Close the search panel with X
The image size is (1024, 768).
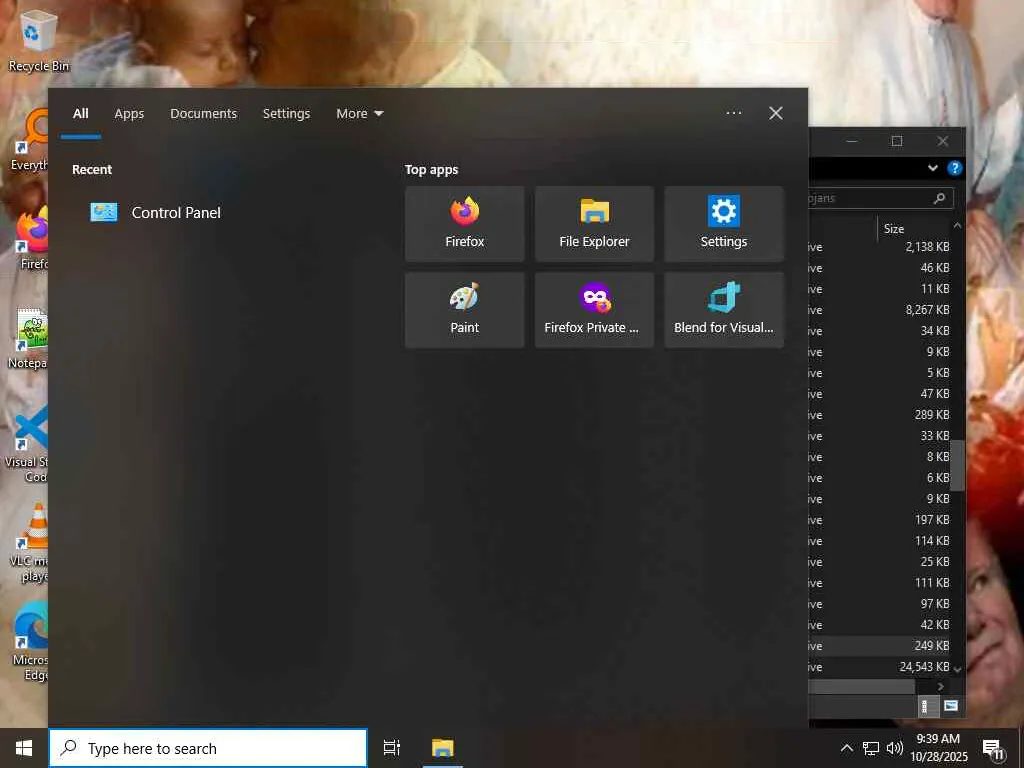[776, 113]
